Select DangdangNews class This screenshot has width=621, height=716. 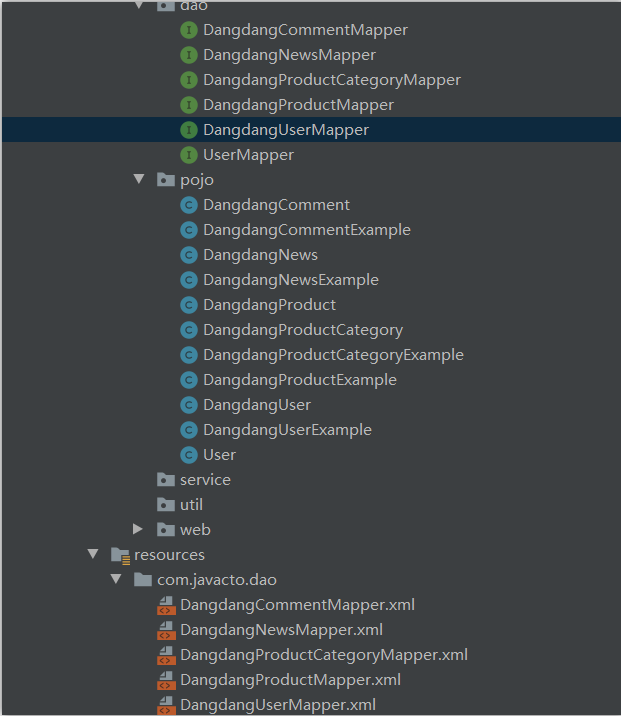click(260, 255)
